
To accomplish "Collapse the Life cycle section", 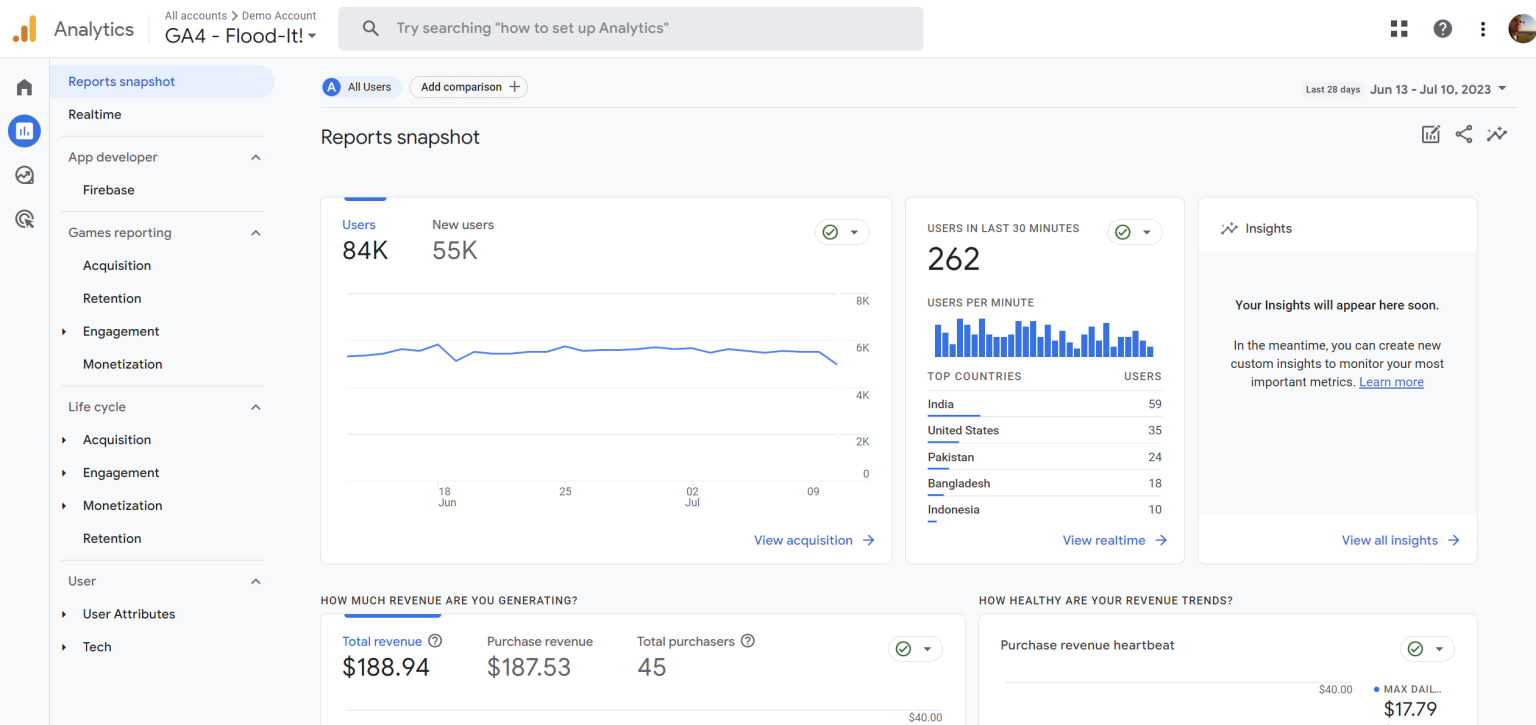I will tap(255, 406).
